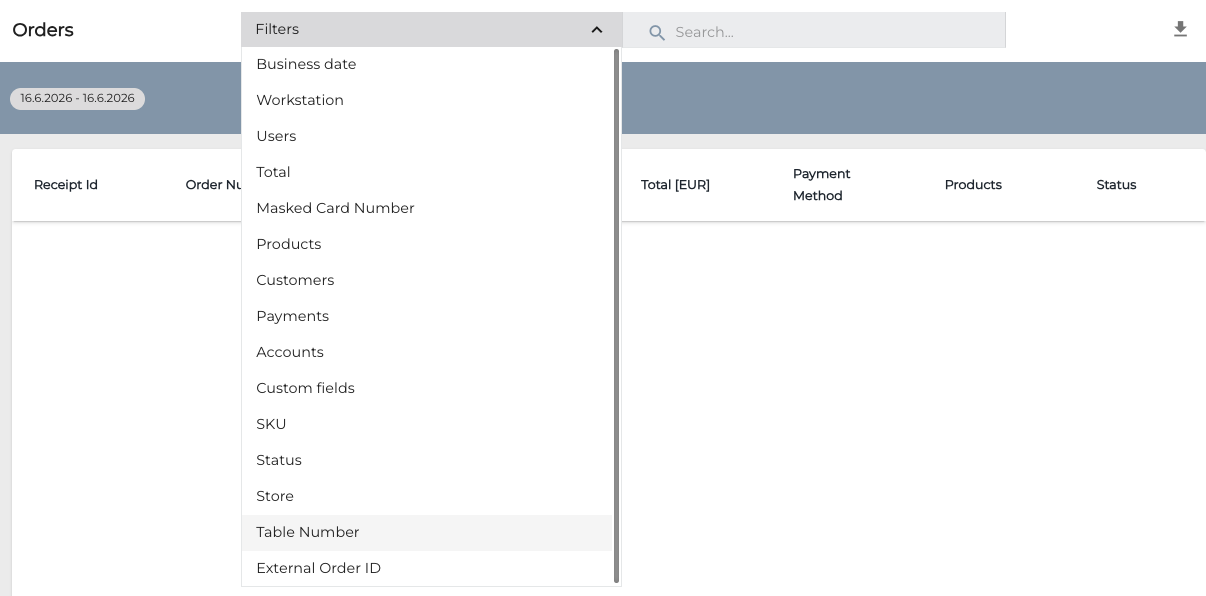Click the Orders page title
Viewport: 1206px width, 596px height.
coord(43,30)
